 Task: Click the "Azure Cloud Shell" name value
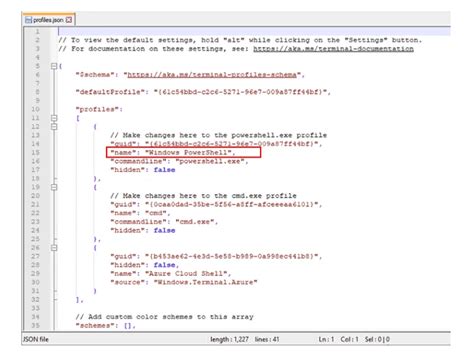click(x=186, y=274)
